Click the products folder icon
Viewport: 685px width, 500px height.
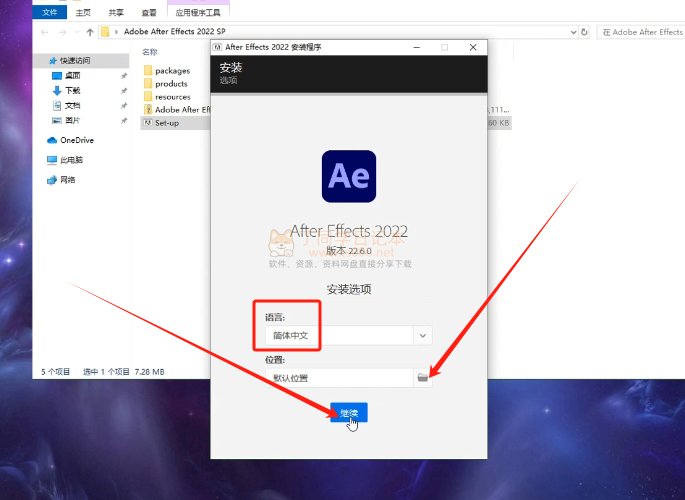click(148, 83)
